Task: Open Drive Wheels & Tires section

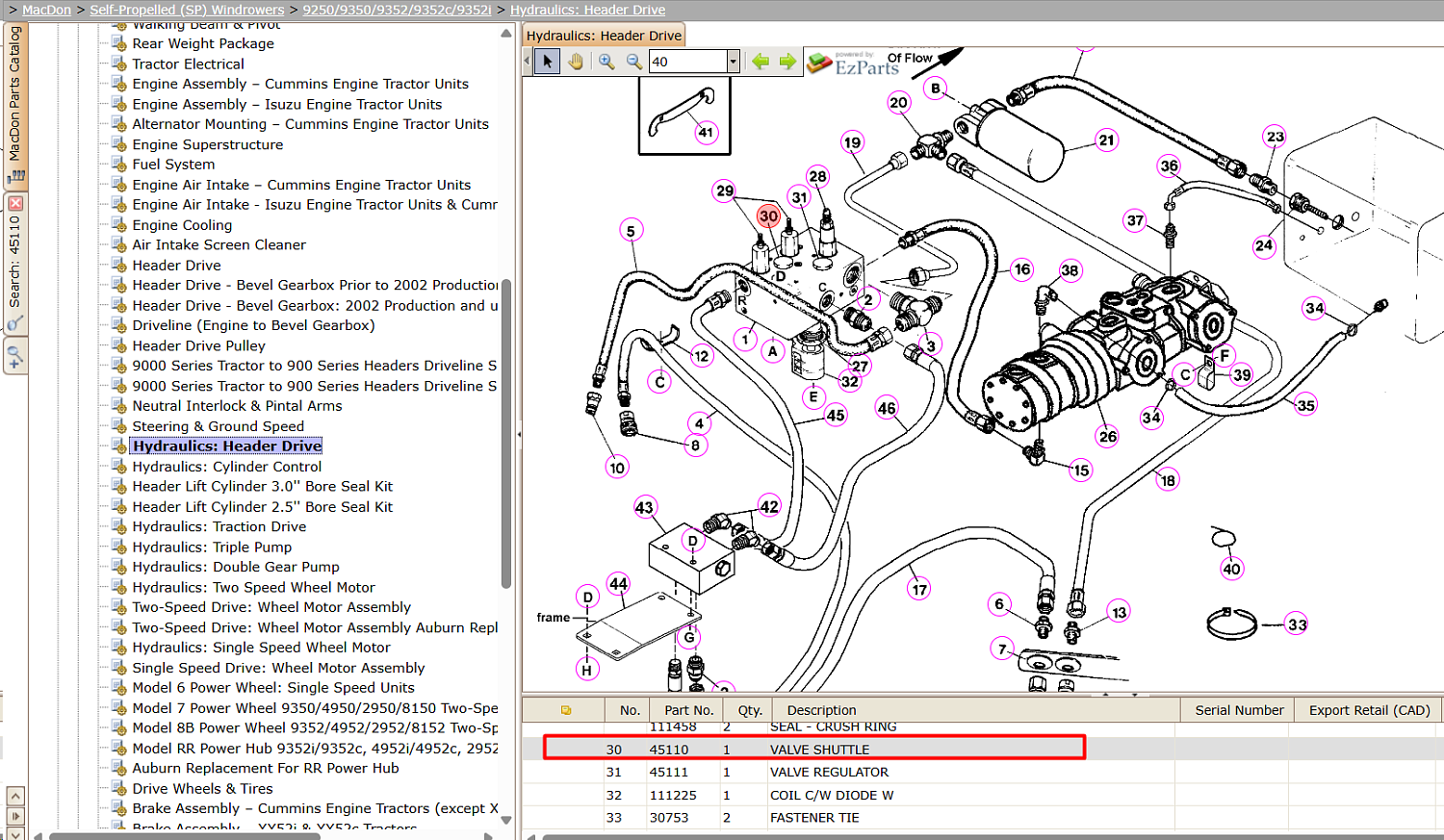Action: pos(202,788)
